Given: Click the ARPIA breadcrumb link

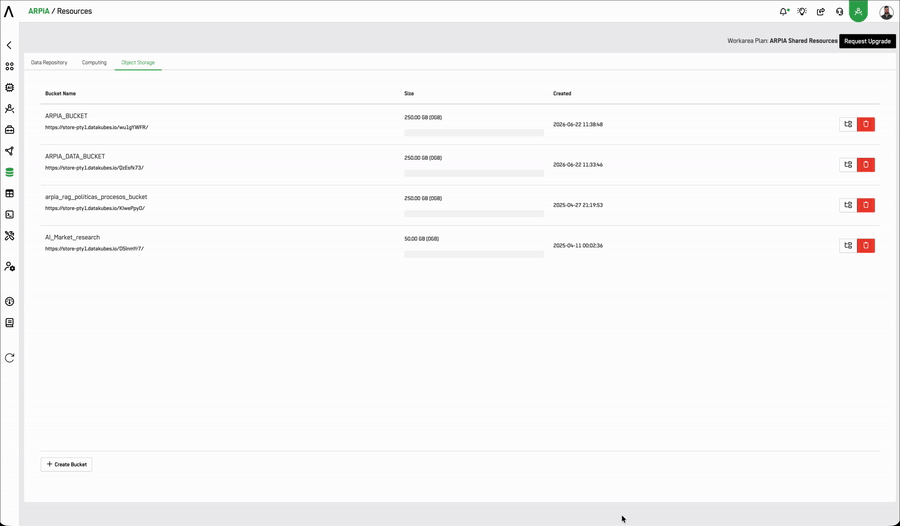Looking at the screenshot, I should click(x=39, y=11).
